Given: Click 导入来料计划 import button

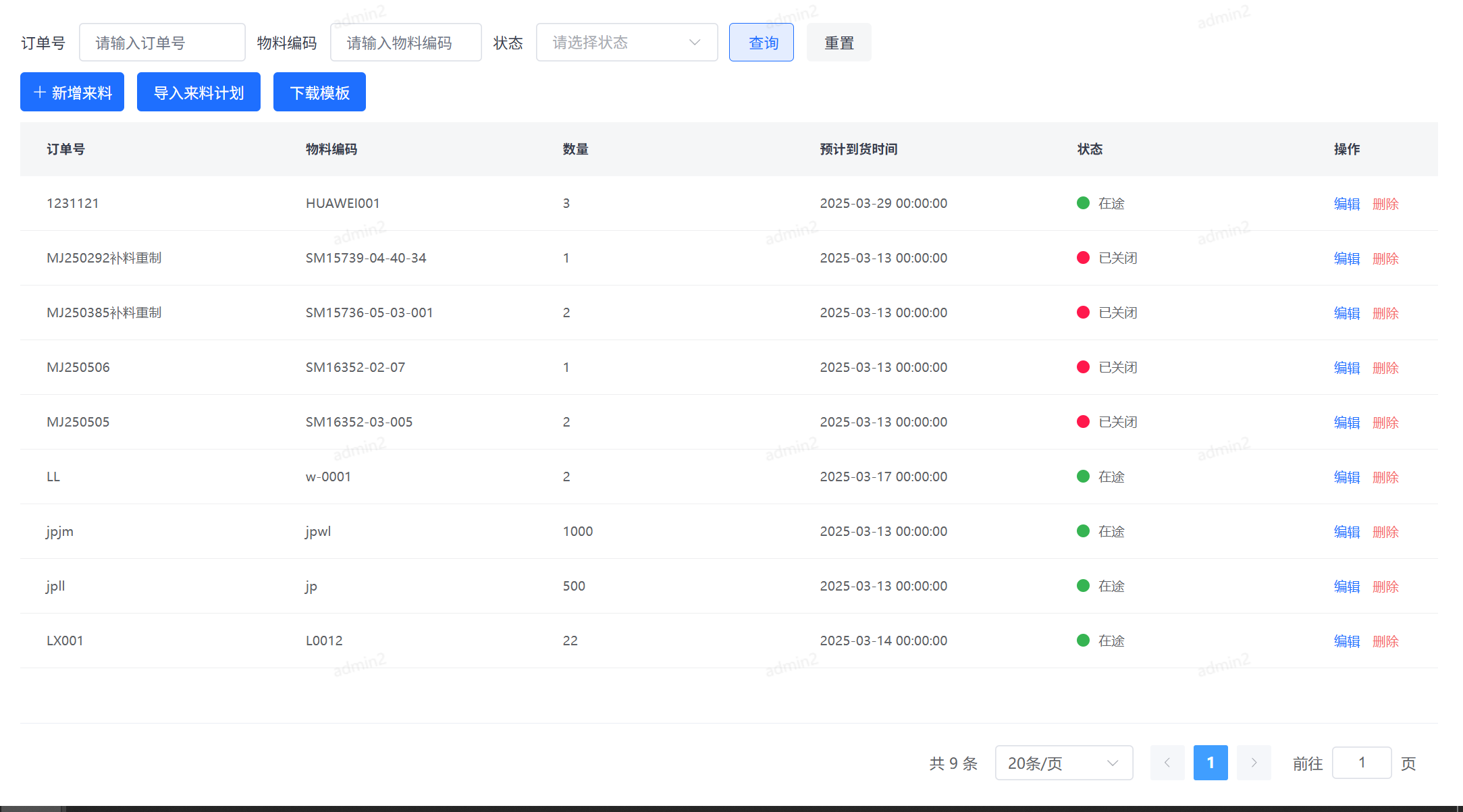Looking at the screenshot, I should [198, 92].
